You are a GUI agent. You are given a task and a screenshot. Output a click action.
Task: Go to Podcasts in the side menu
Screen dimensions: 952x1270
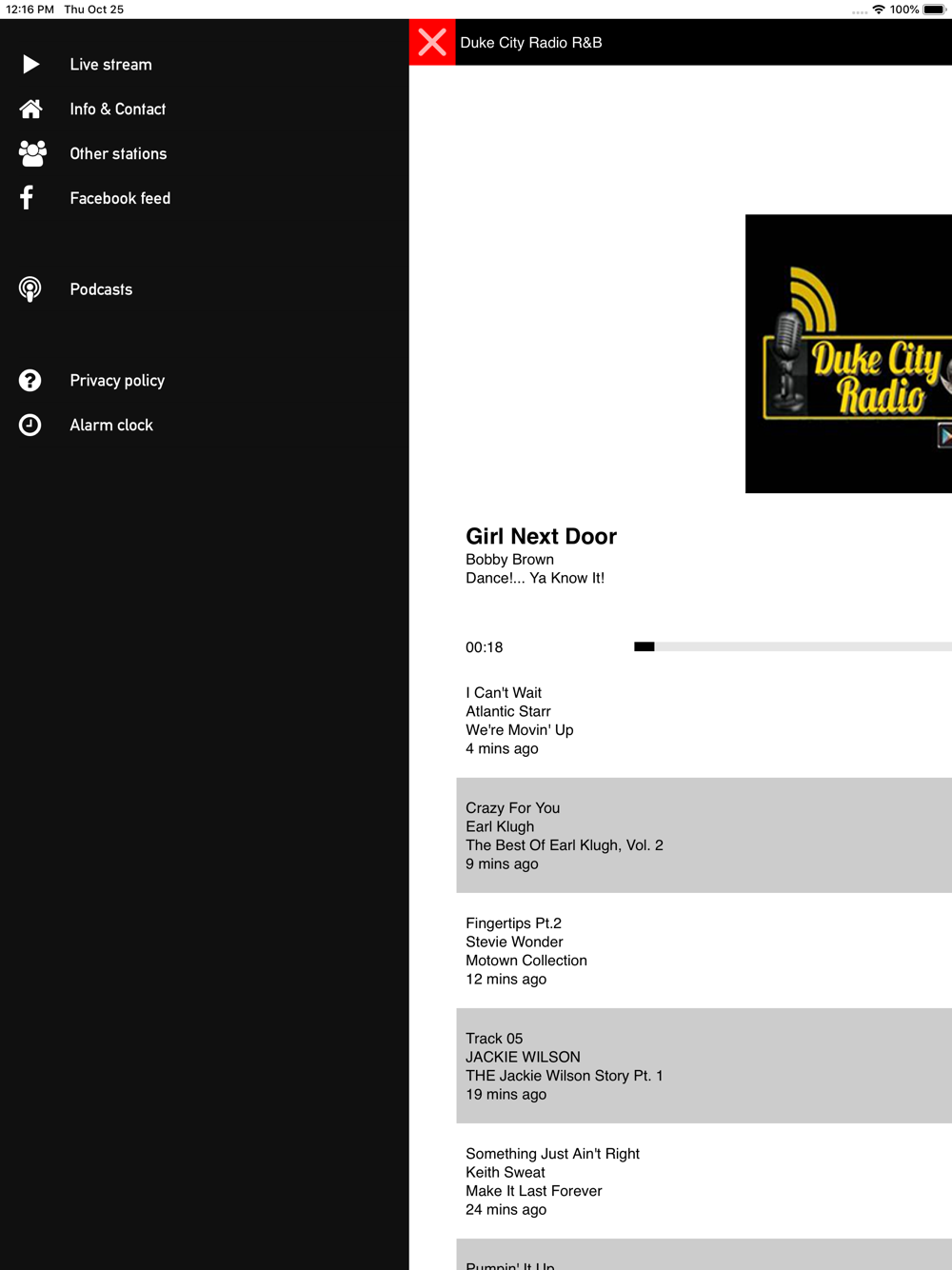[x=205, y=289]
